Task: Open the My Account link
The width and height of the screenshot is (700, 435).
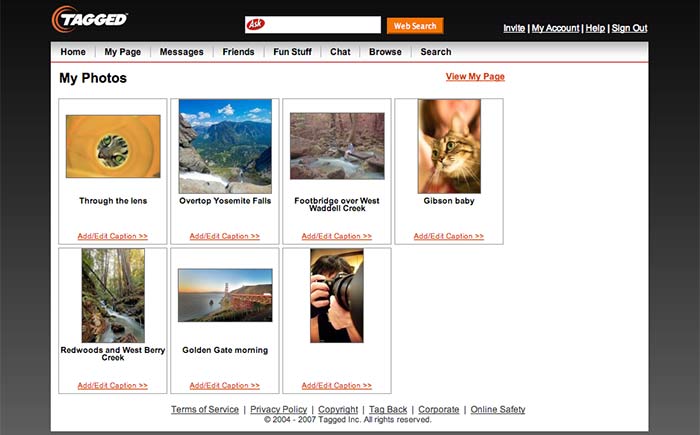Action: [x=555, y=28]
